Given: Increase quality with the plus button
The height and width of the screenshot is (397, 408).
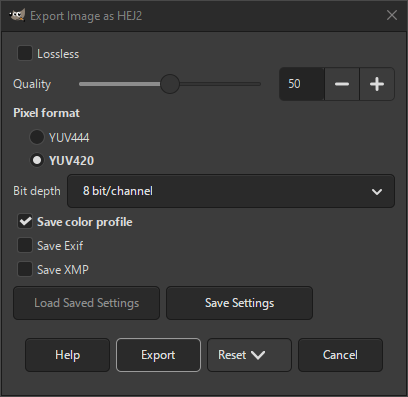Looking at the screenshot, I should pyautogui.click(x=377, y=84).
